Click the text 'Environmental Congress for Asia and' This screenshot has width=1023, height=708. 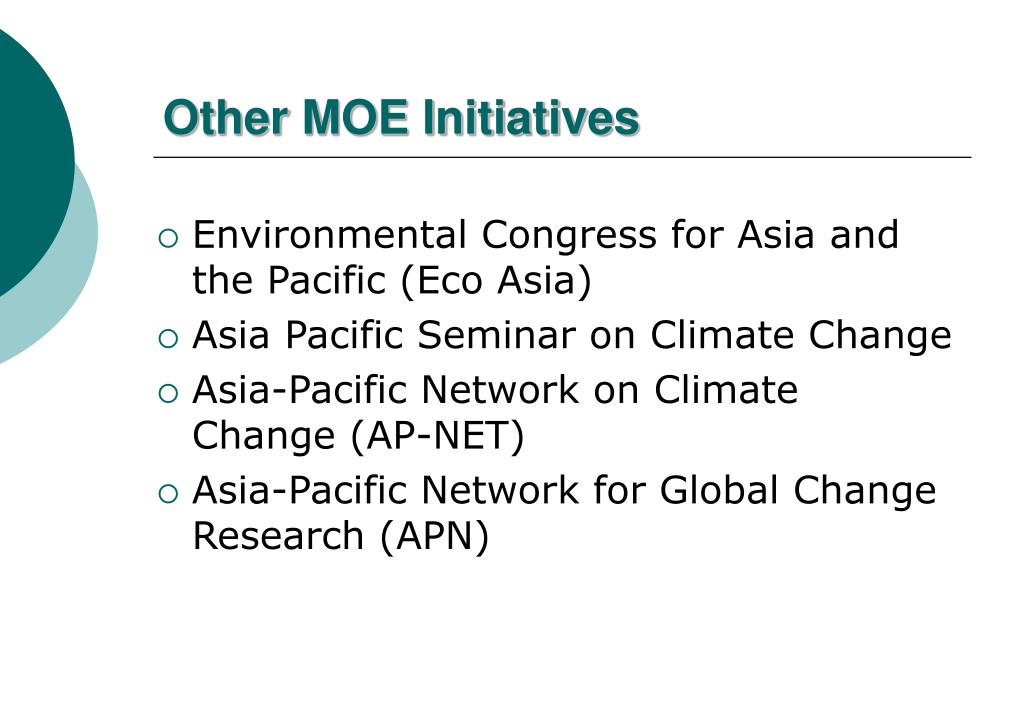click(545, 234)
